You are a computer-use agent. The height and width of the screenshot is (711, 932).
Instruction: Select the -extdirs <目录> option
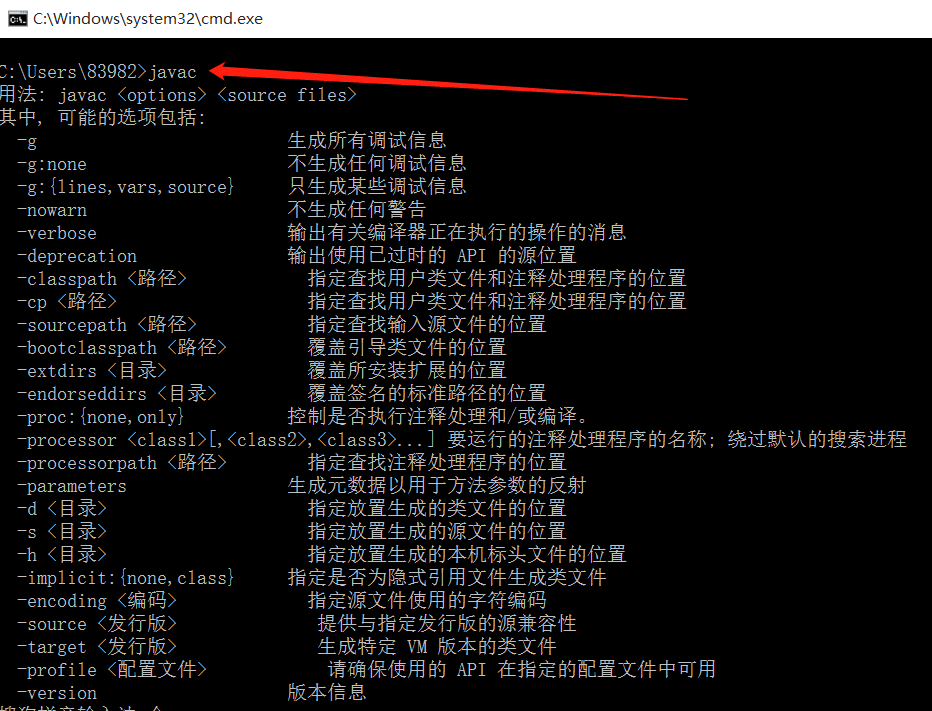pos(92,371)
